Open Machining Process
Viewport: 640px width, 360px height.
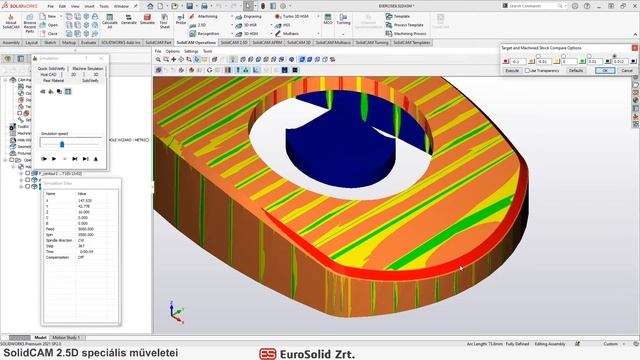[406, 33]
